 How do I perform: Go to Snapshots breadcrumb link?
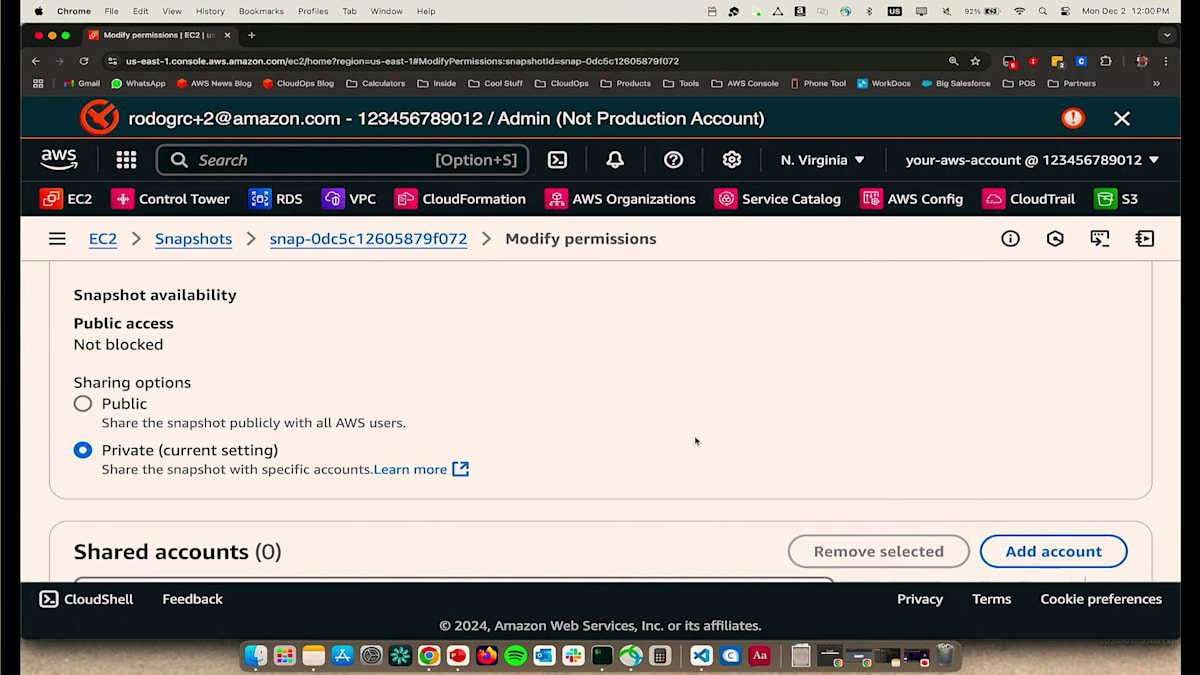(x=193, y=239)
